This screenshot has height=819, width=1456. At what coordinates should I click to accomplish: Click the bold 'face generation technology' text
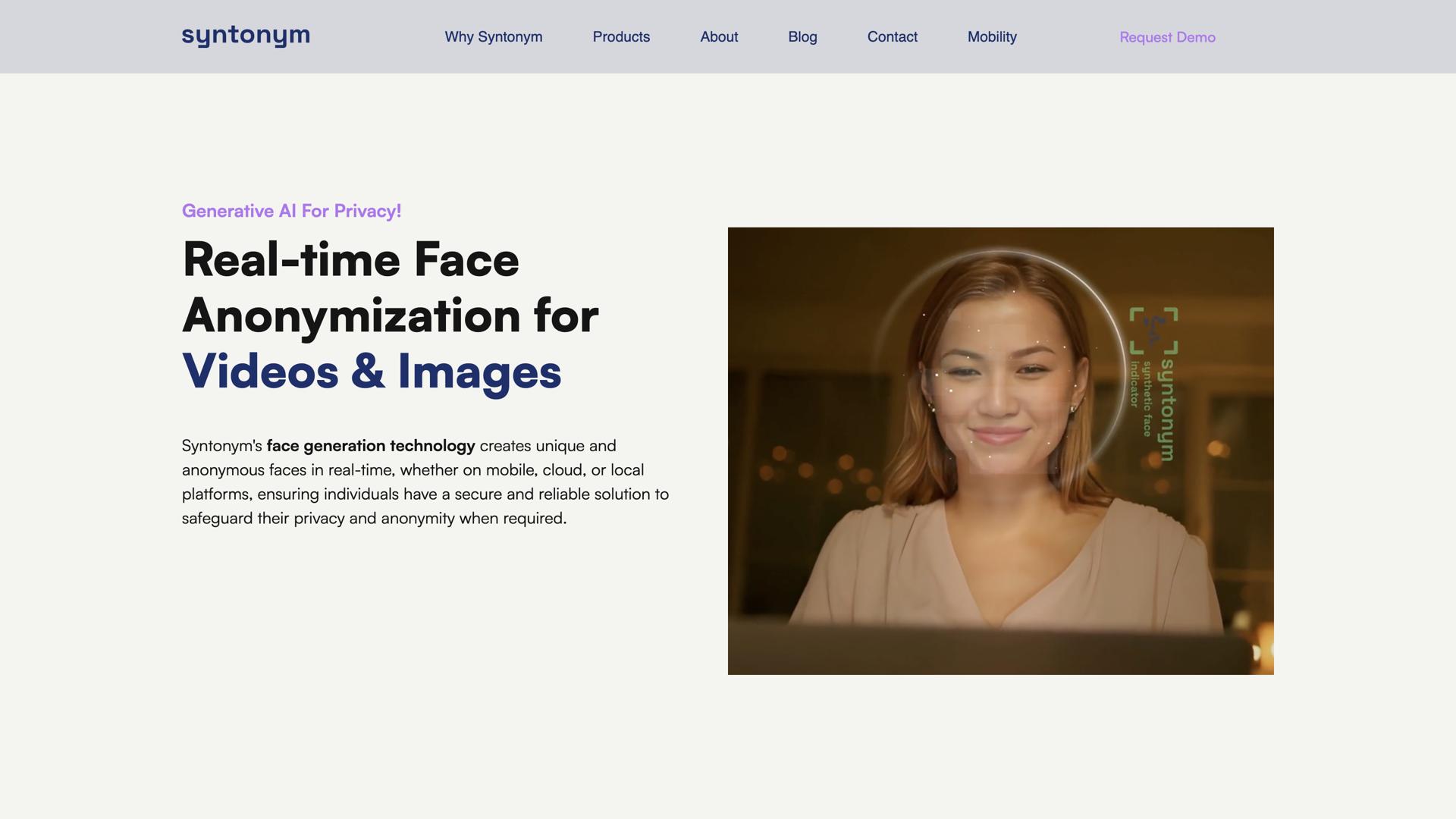(x=370, y=446)
